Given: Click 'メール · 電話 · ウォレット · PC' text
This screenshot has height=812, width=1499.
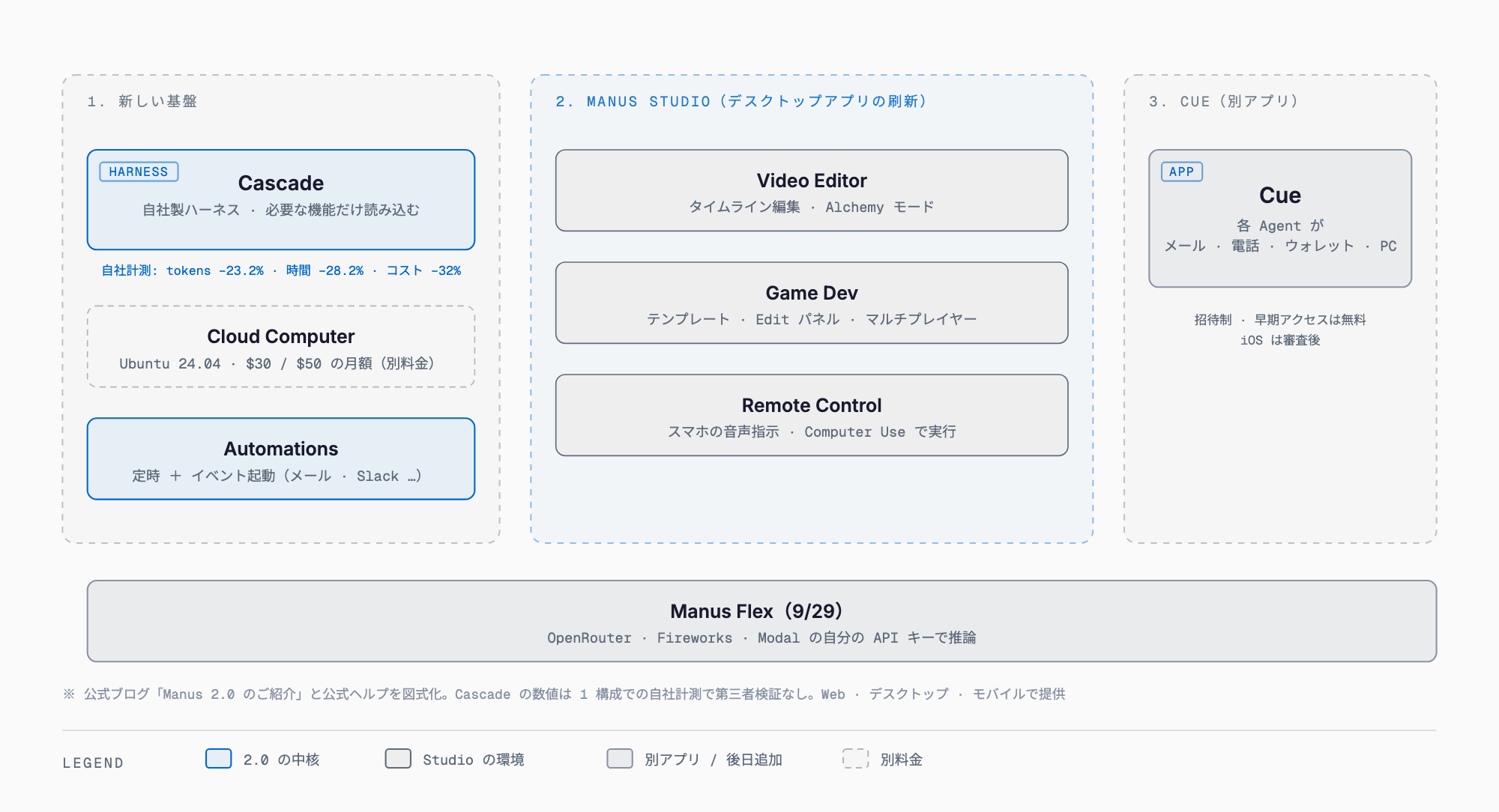Looking at the screenshot, I should pyautogui.click(x=1280, y=246).
